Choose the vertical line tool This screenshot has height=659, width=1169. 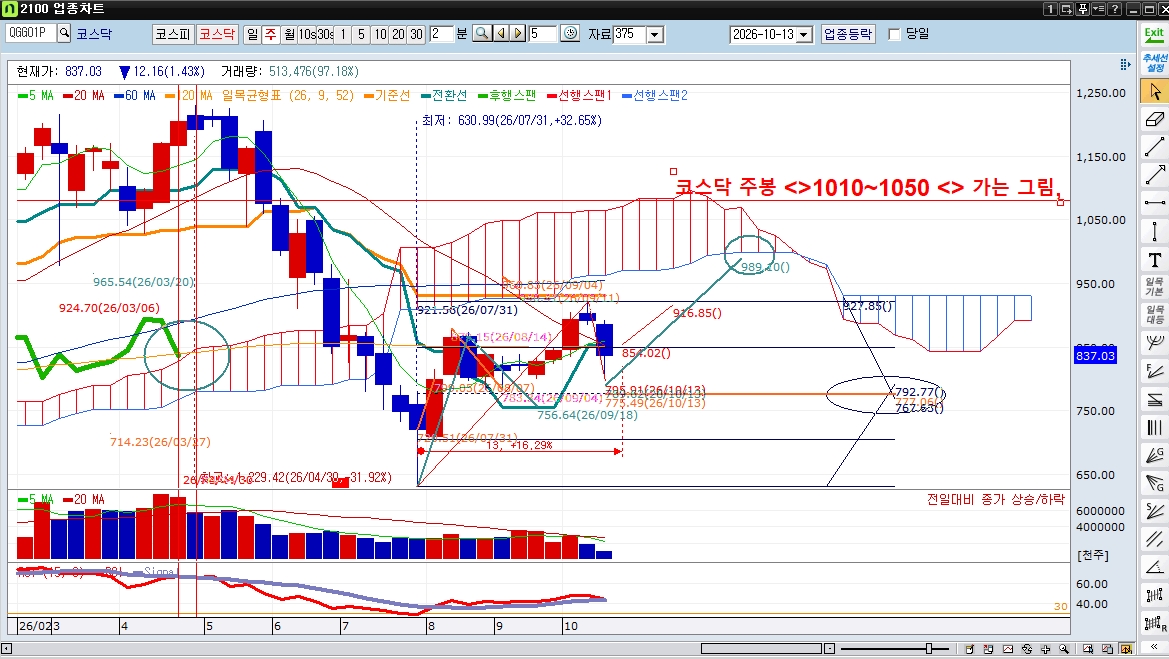click(1155, 231)
